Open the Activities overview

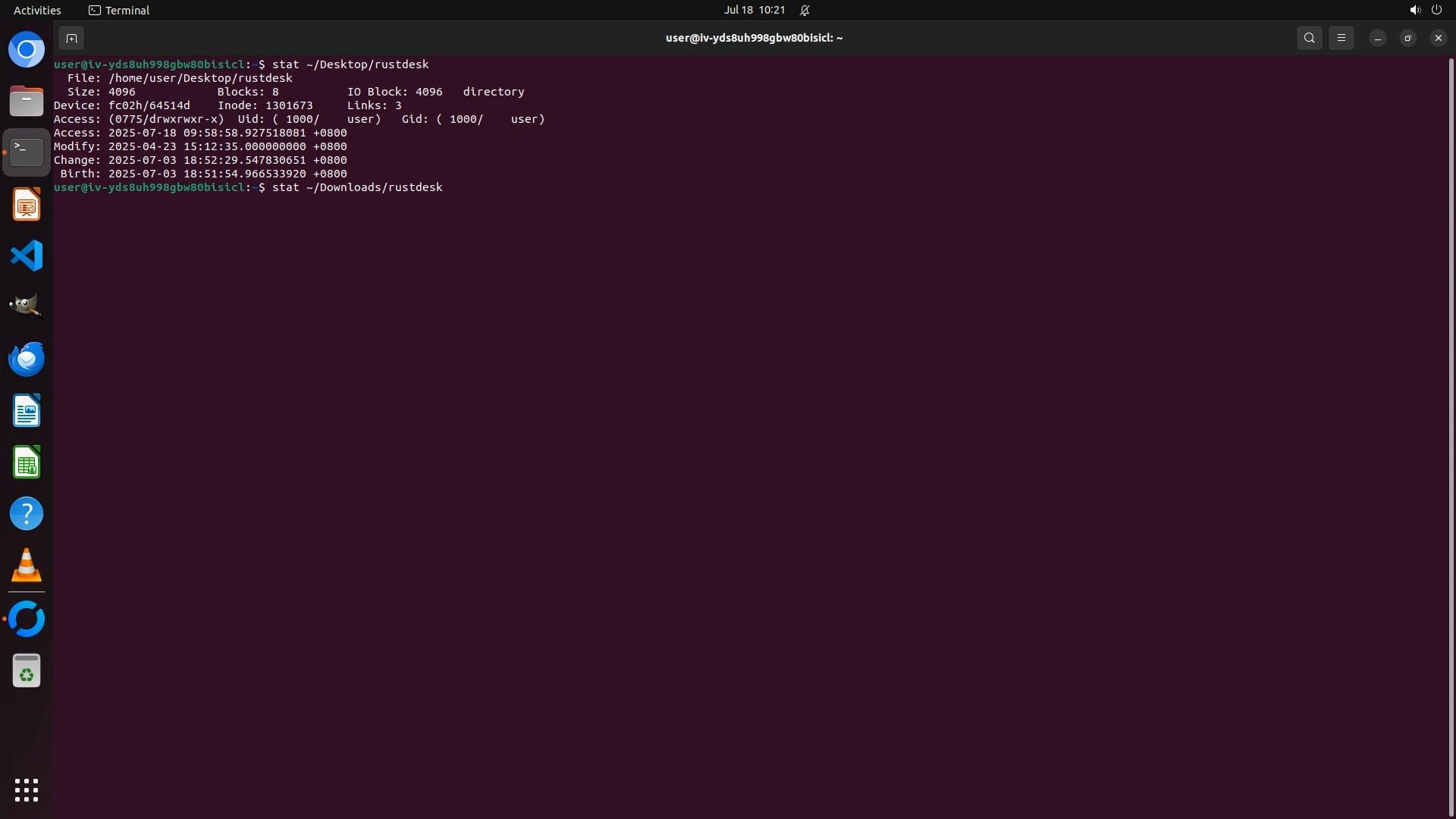37,10
